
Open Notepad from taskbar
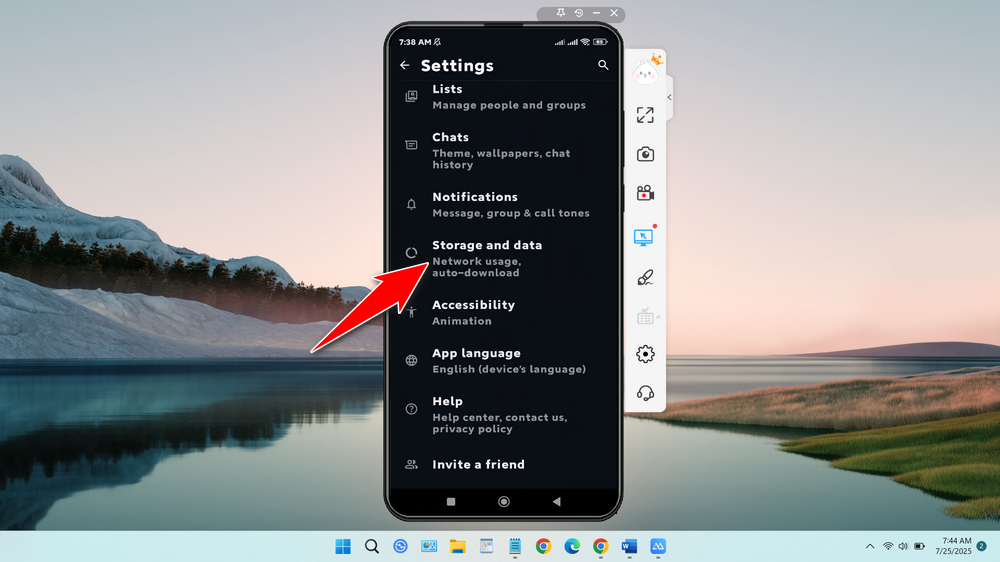point(515,547)
